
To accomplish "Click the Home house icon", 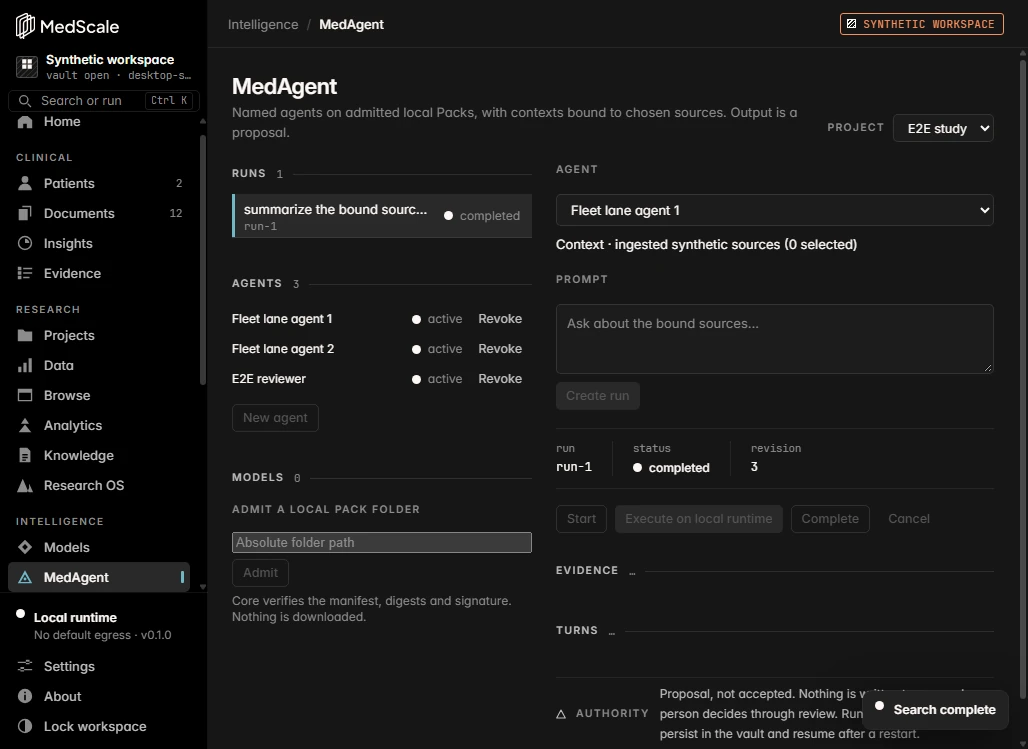I will pyautogui.click(x=25, y=121).
